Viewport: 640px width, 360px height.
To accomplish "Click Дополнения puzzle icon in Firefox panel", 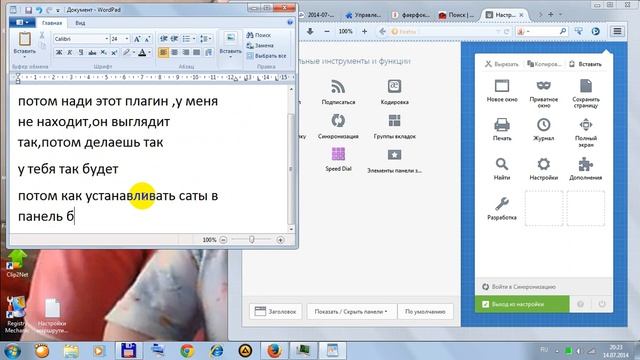I will tap(586, 164).
